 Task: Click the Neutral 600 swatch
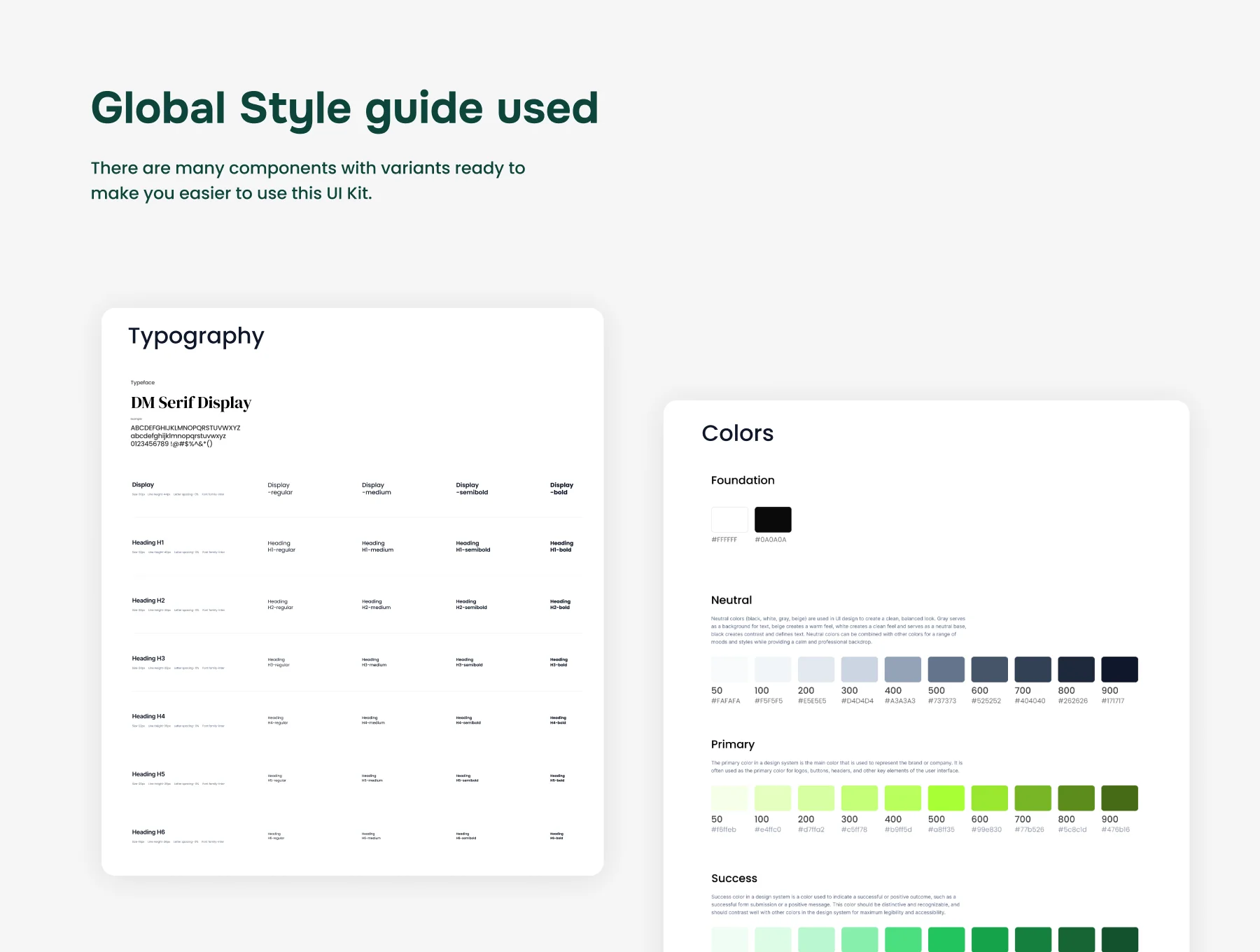click(990, 669)
